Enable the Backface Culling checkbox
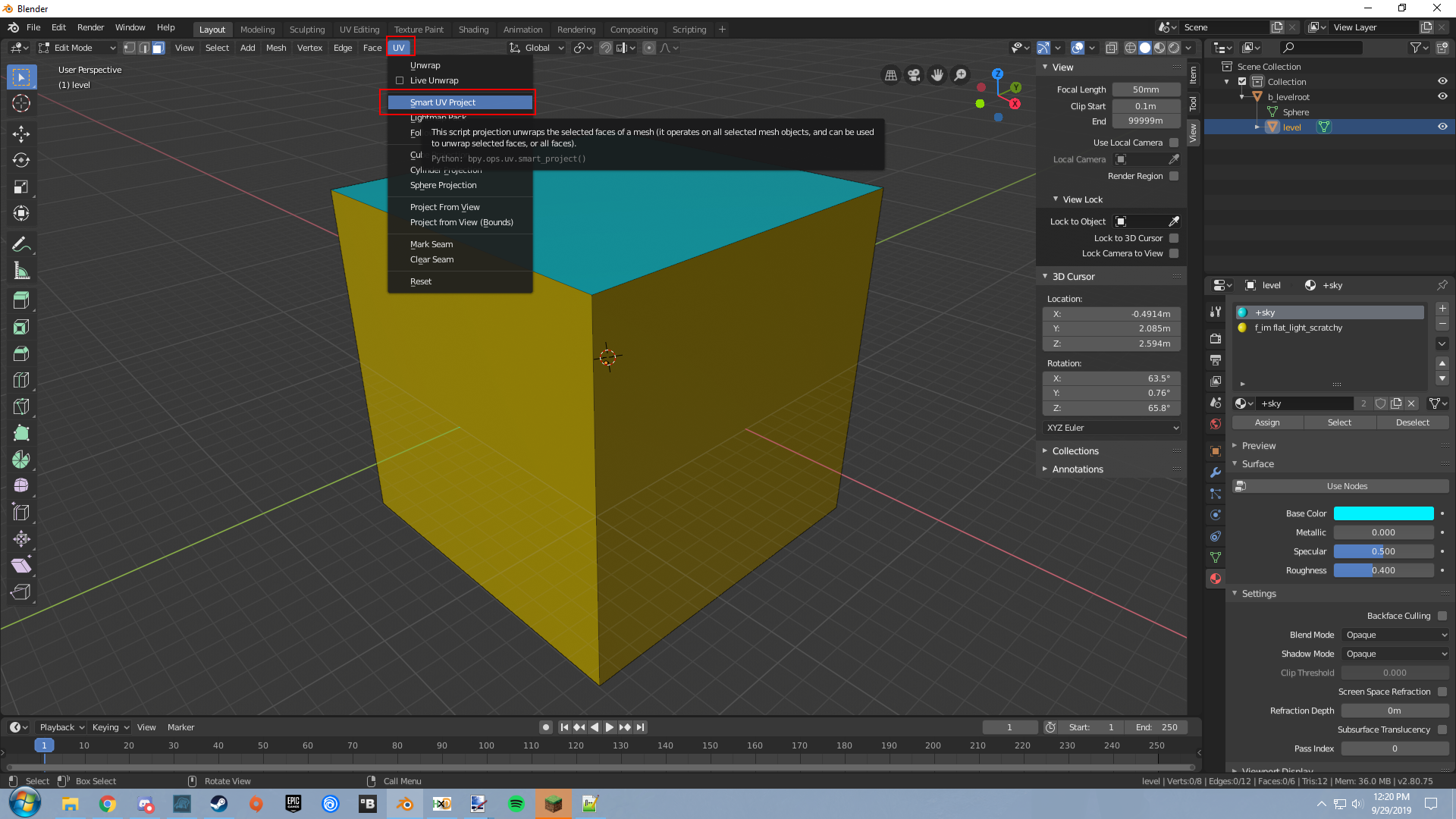 1442,616
